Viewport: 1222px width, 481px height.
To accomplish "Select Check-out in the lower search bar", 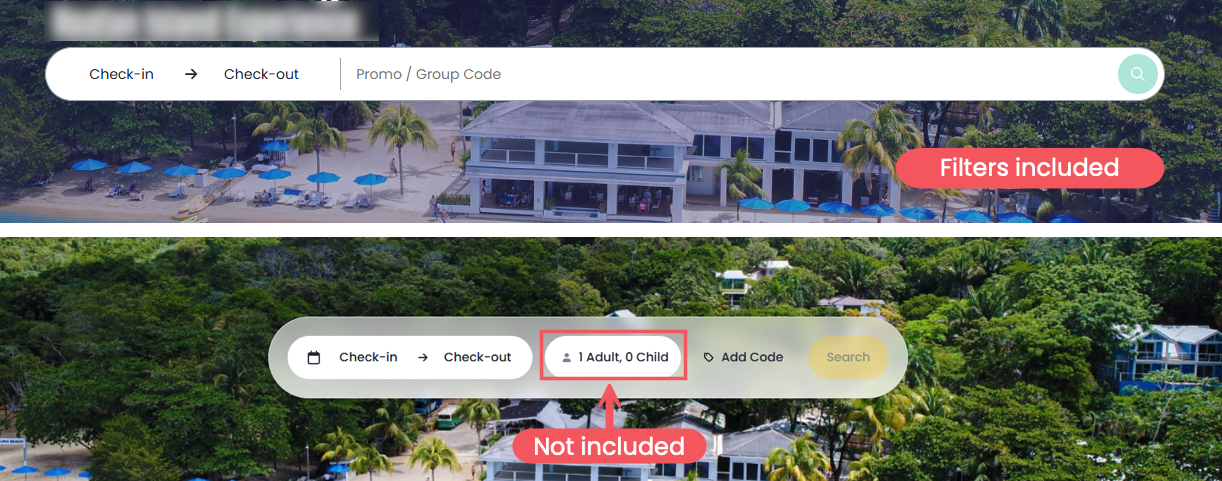I will point(477,357).
